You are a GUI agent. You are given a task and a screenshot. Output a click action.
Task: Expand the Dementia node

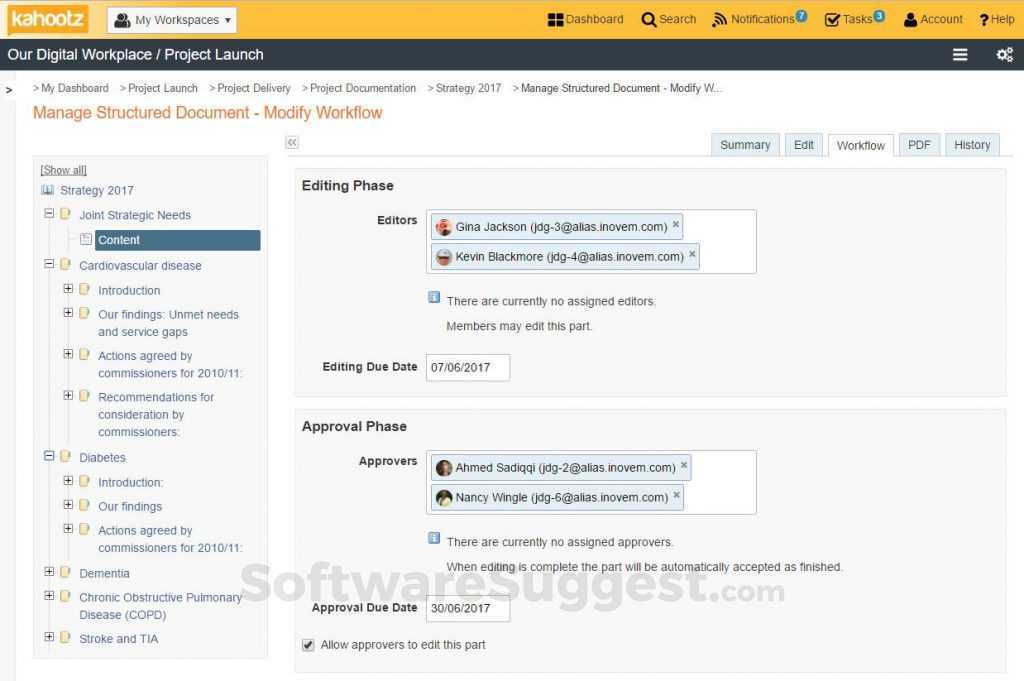49,571
